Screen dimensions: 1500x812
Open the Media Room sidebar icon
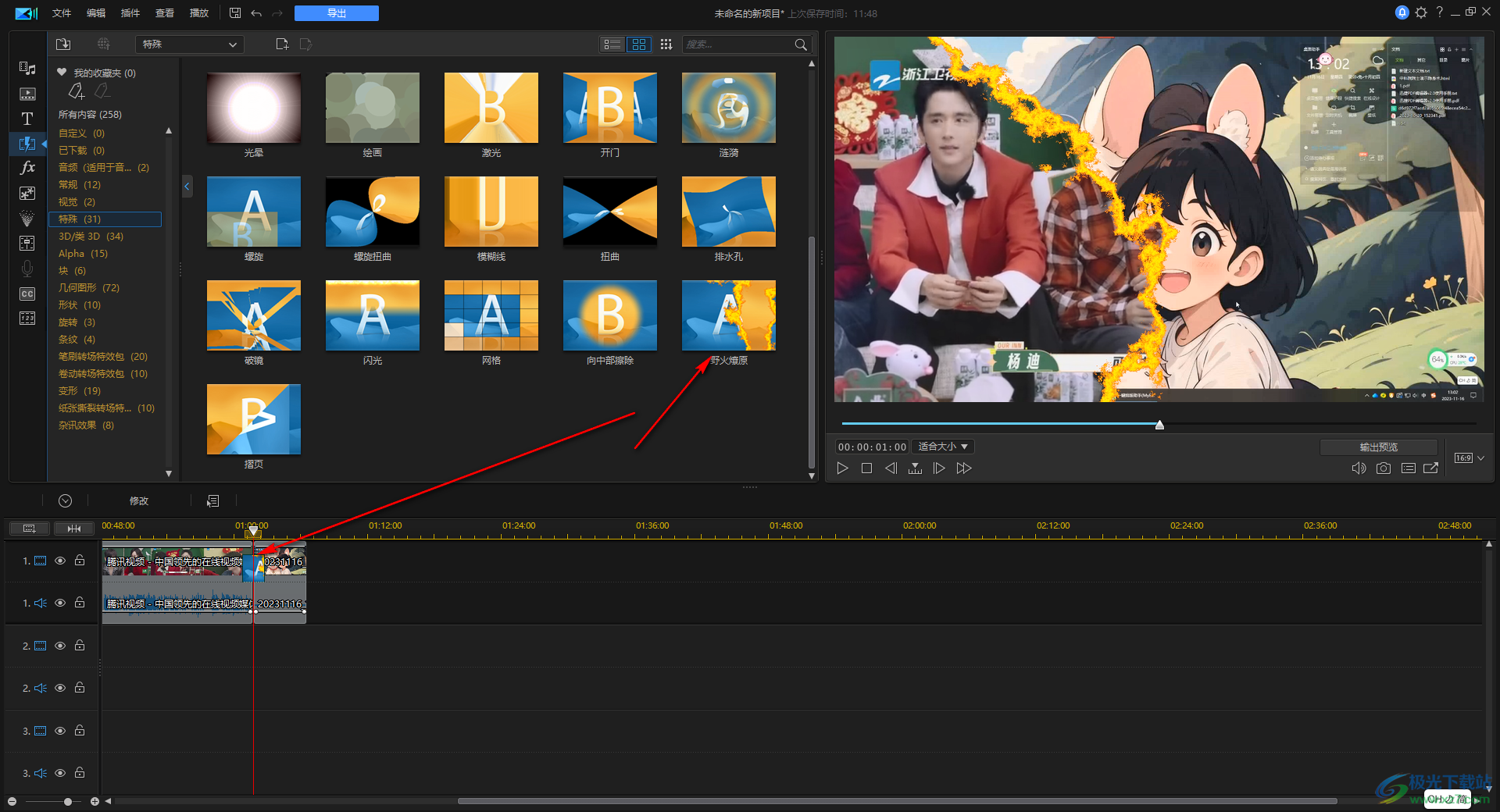click(x=27, y=69)
